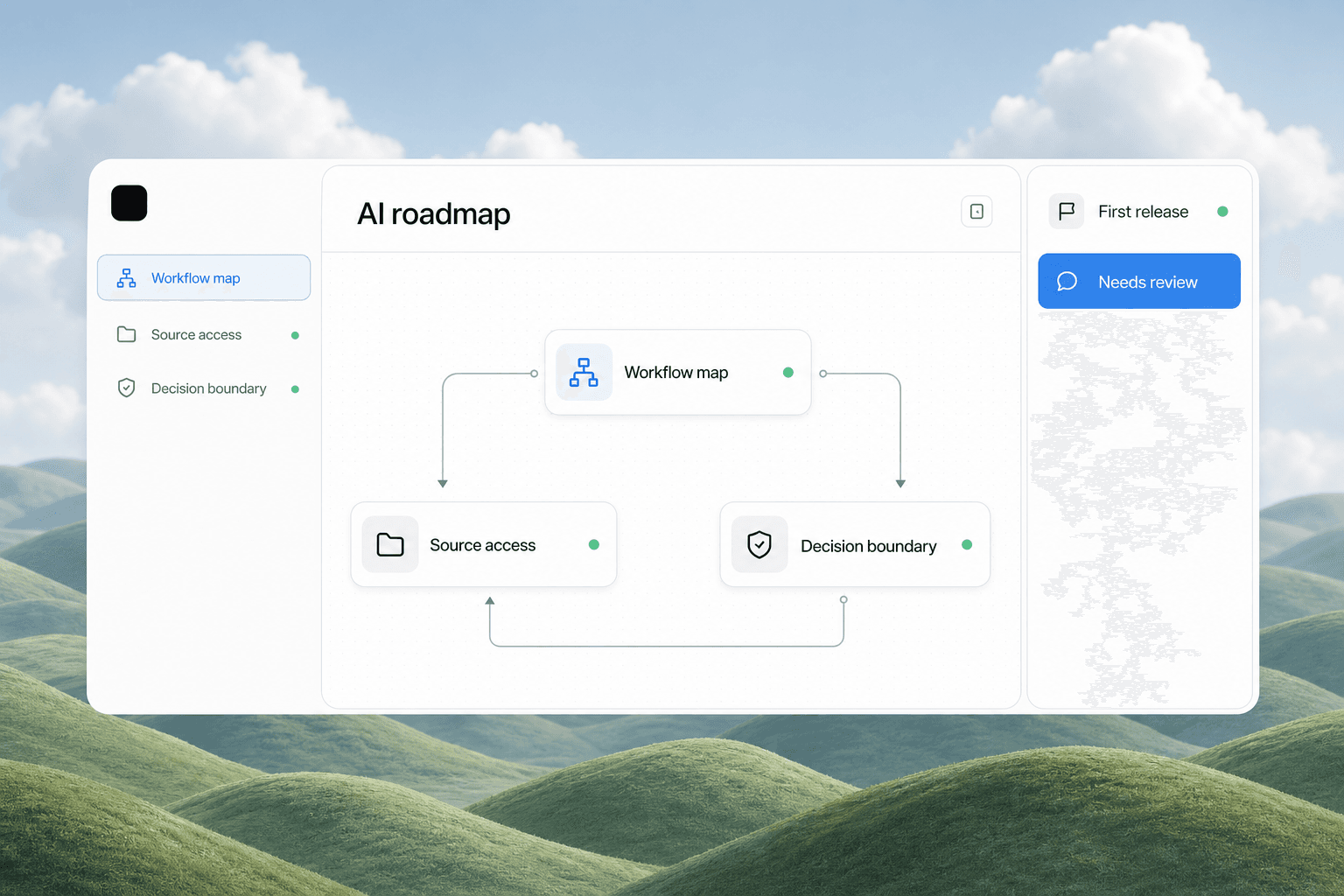Screen dimensions: 1344x896
Task: Click the First release flag icon
Action: tap(1067, 212)
